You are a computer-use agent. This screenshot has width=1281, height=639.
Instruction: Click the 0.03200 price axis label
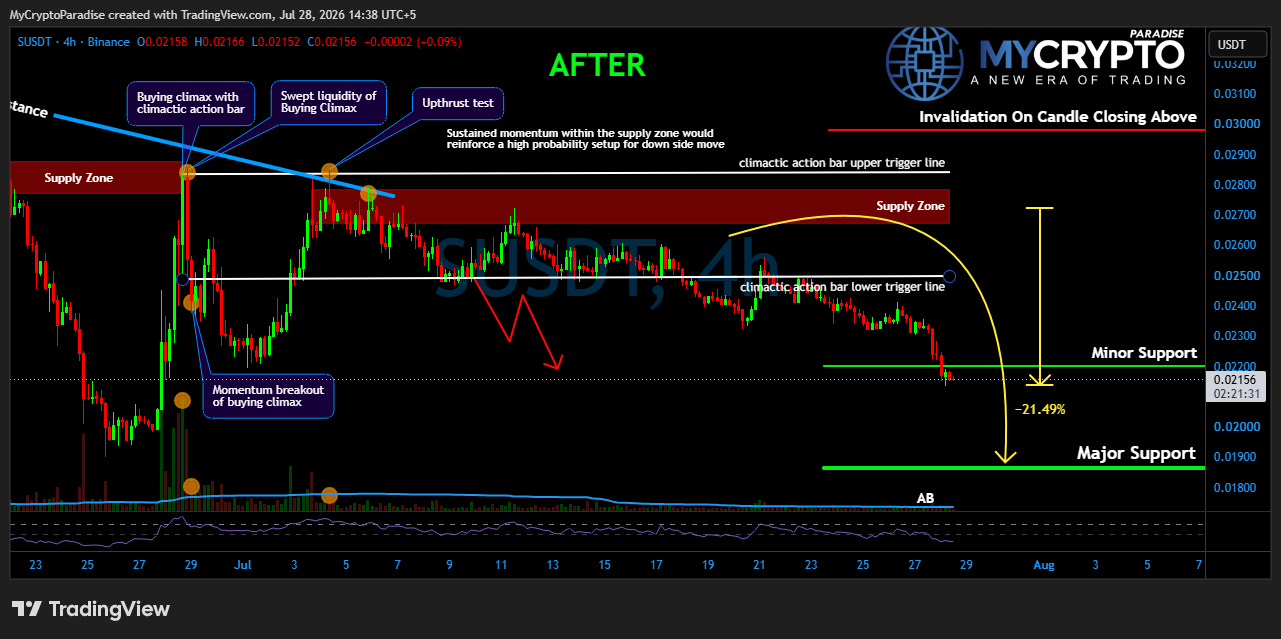coord(1235,64)
